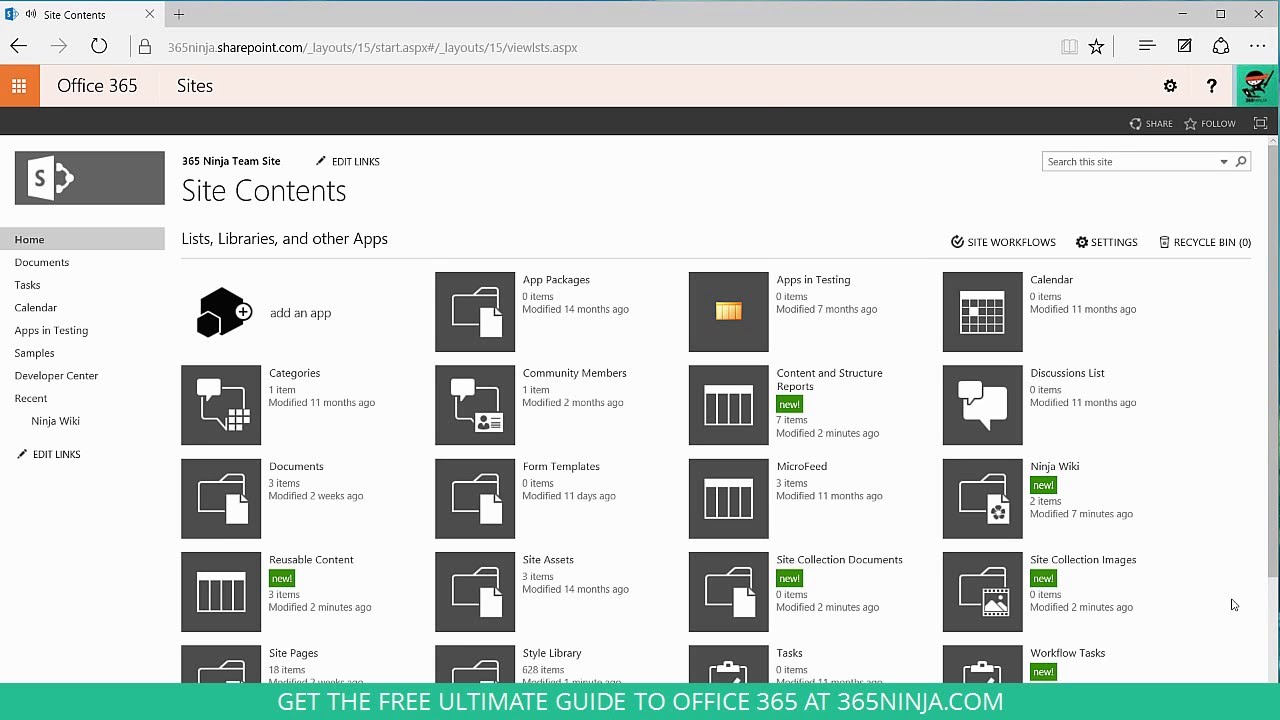Open the web note icon

1184,46
